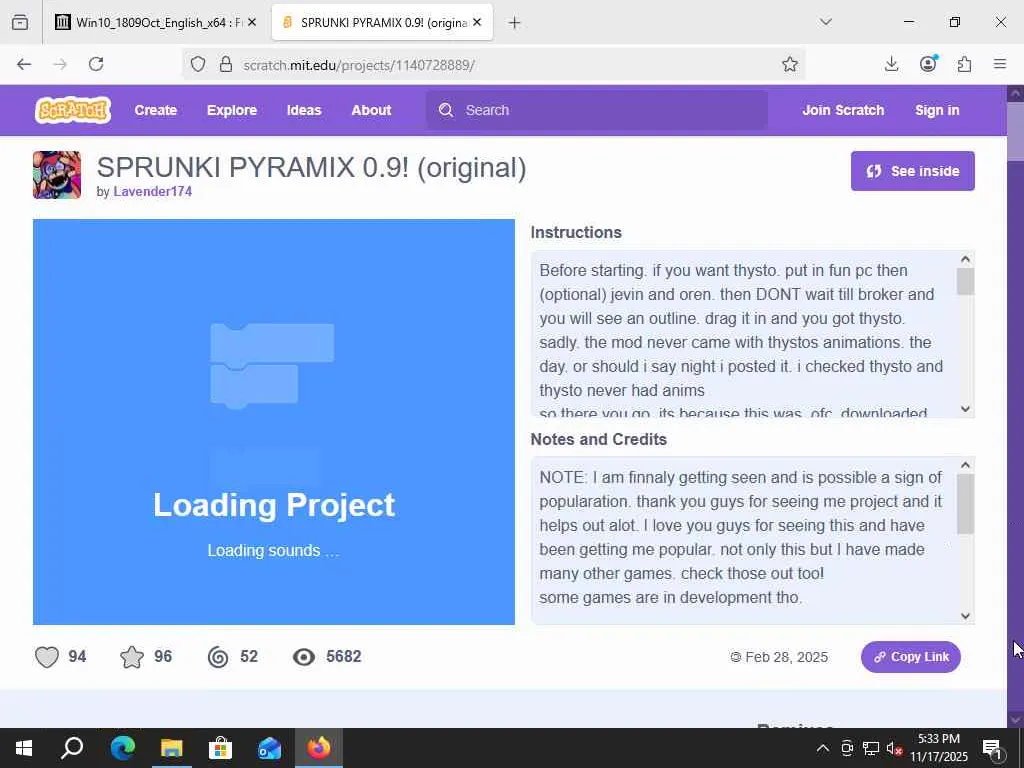
Task: Open the notification center icon
Action: point(993,748)
